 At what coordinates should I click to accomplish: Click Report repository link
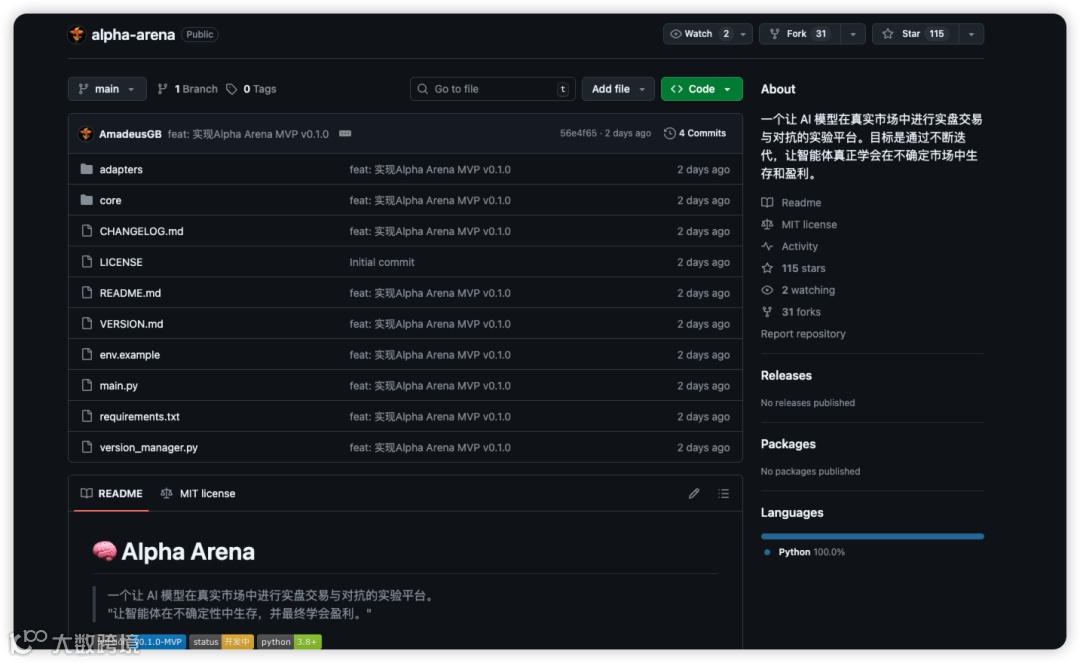coord(802,334)
